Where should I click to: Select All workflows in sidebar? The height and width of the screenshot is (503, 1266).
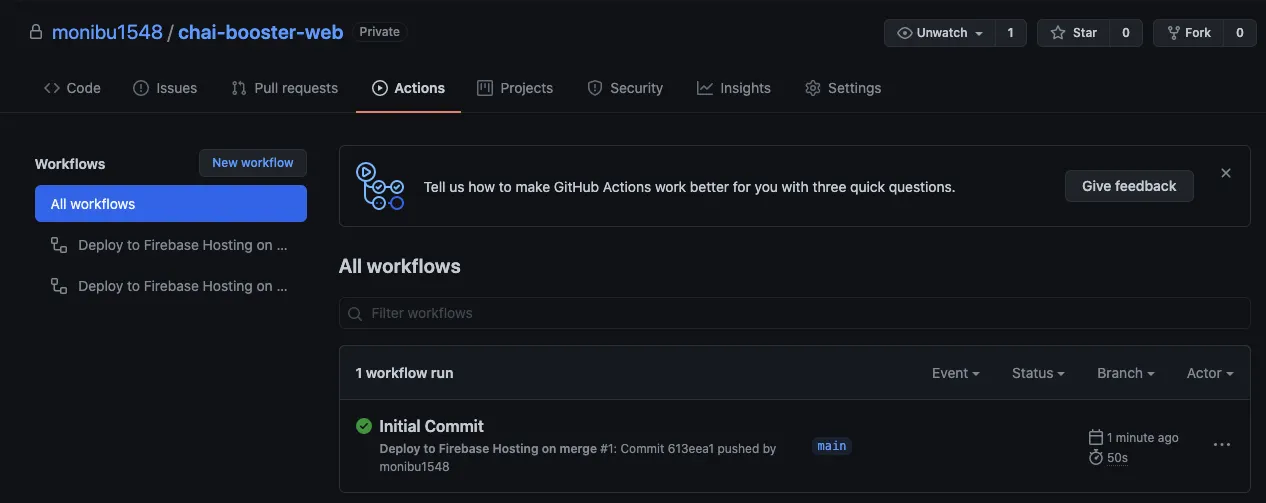pos(171,204)
